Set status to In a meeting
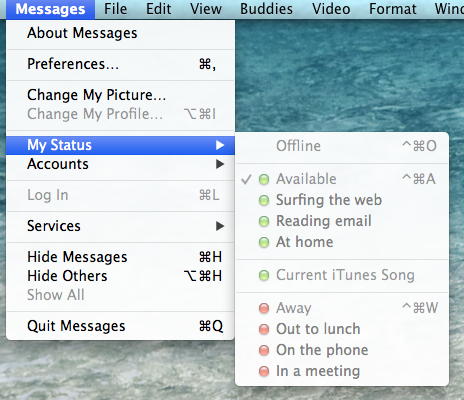 (x=342, y=371)
